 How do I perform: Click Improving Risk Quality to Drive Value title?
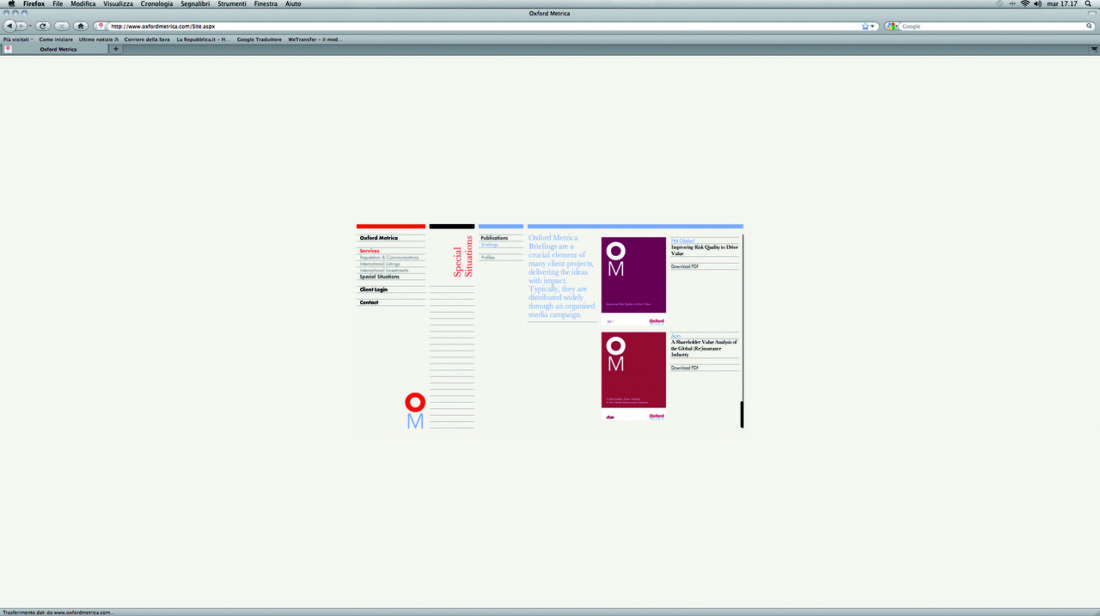pyautogui.click(x=704, y=250)
